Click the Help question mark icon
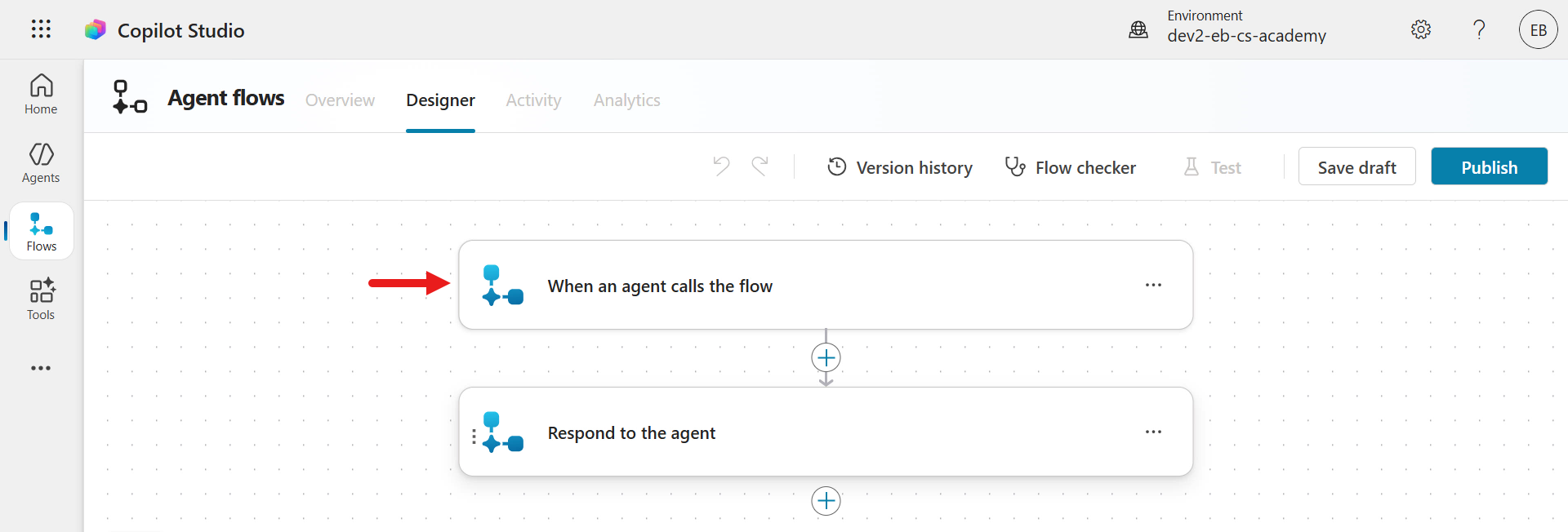Viewport: 1568px width, 532px height. [1478, 30]
